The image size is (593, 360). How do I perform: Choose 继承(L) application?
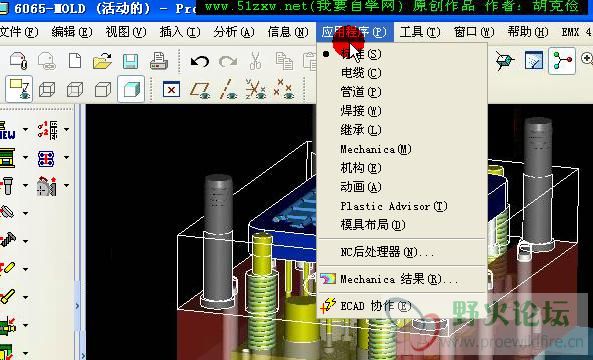(402, 130)
